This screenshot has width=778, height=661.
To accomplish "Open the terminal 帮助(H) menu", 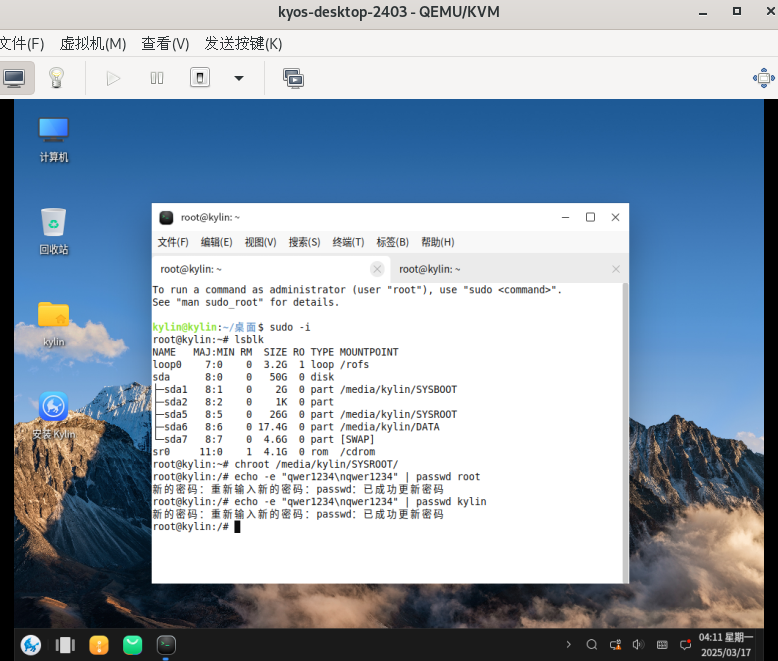I will pos(438,242).
